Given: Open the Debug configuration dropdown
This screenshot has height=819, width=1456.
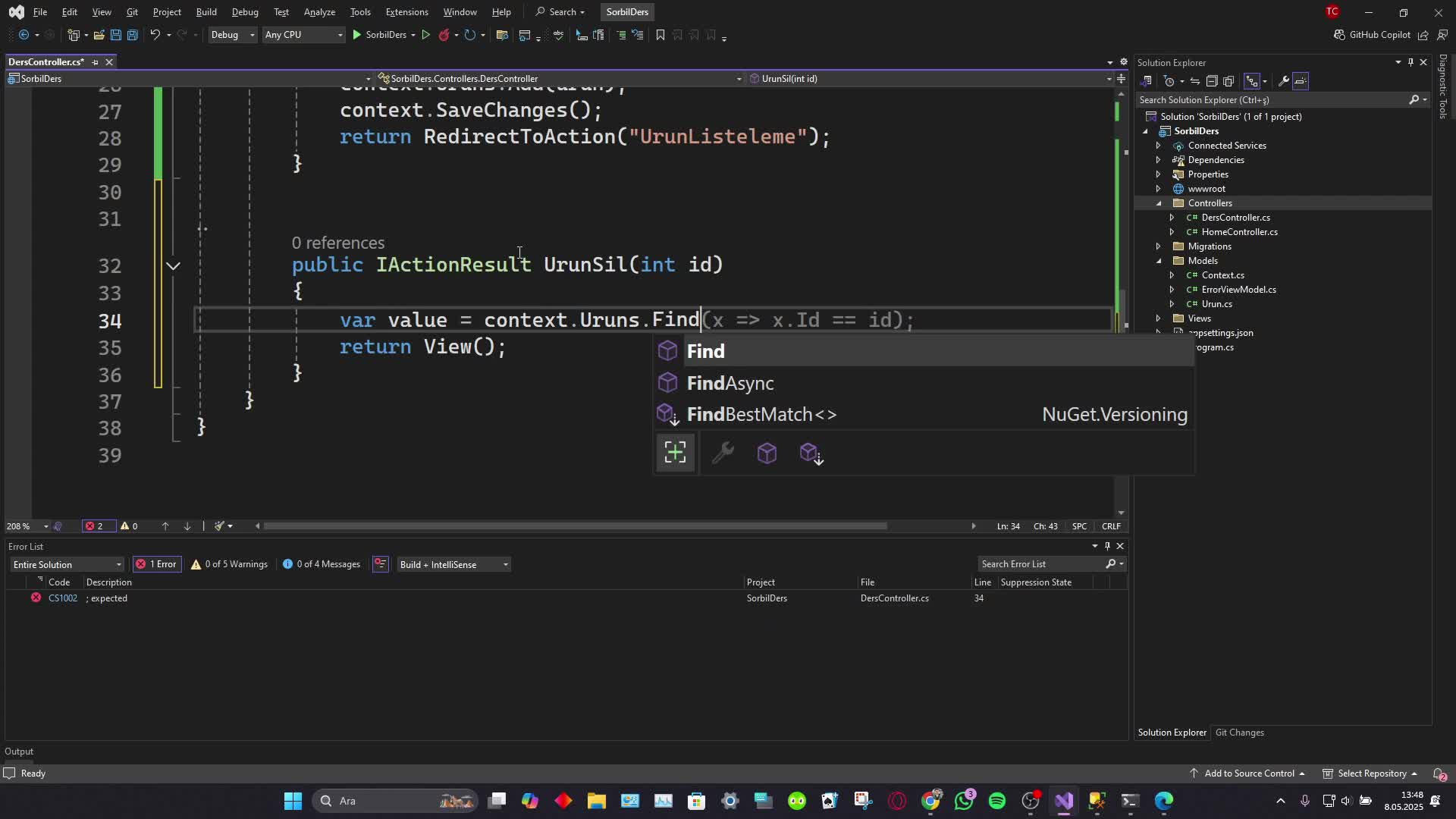Looking at the screenshot, I should coord(232,35).
